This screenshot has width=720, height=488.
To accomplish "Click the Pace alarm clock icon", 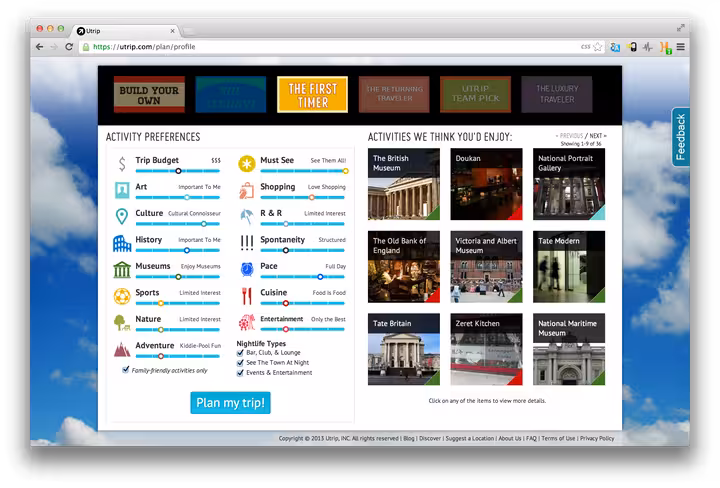I will coord(247,269).
